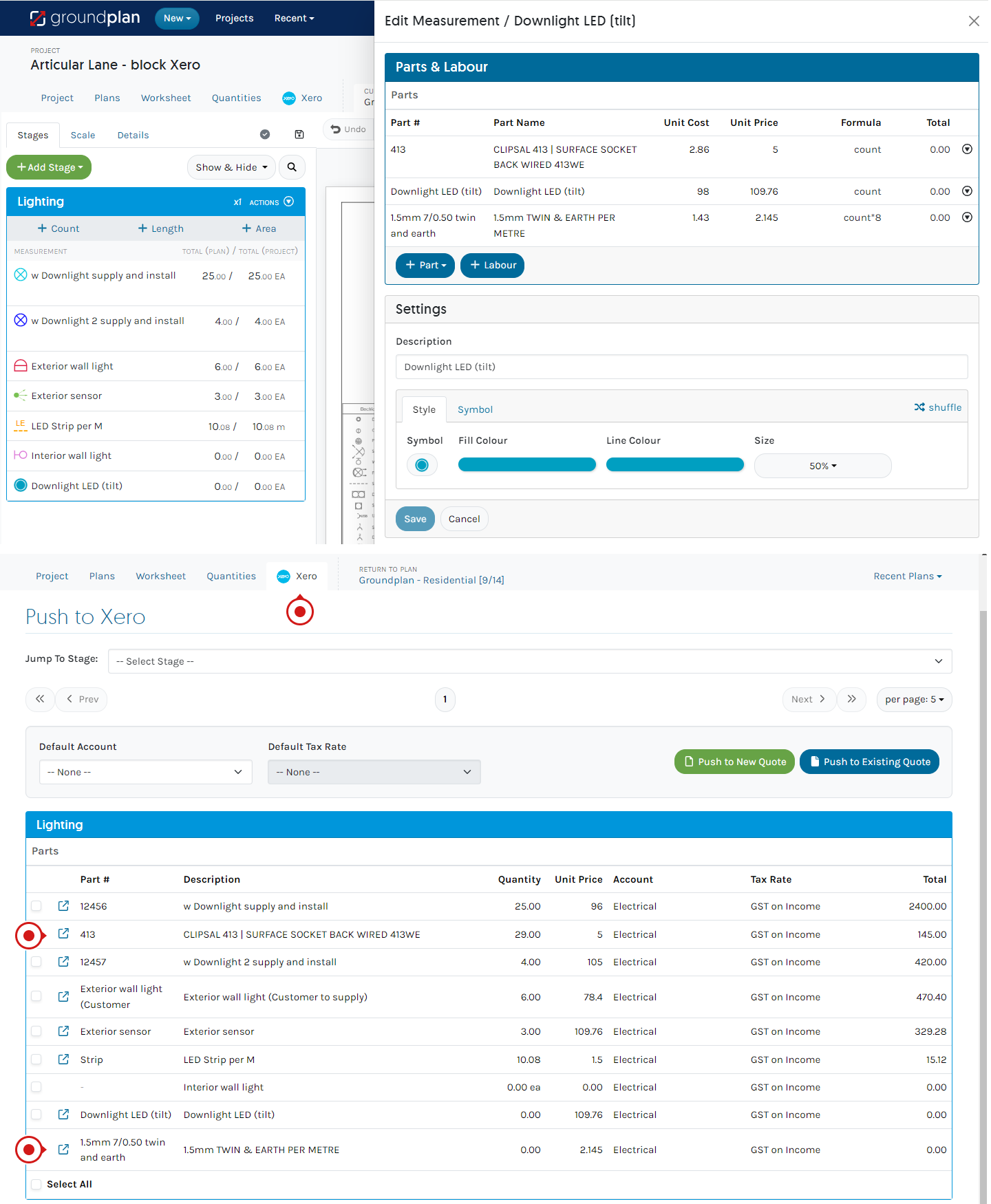The height and width of the screenshot is (1204, 991).
Task: Open options for part 413 row
Action: click(967, 149)
